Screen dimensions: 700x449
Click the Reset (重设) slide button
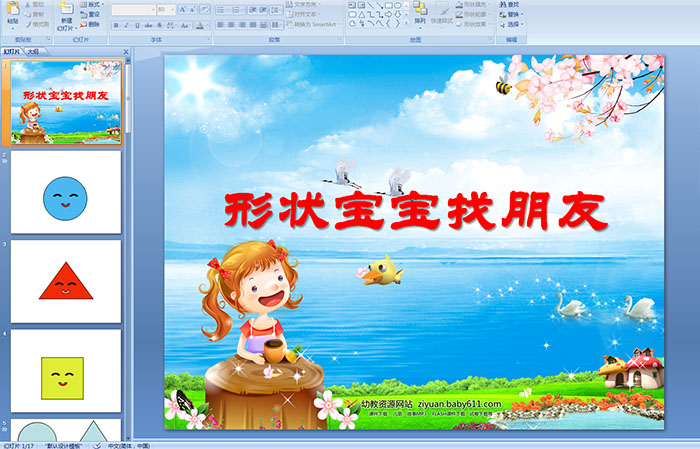pos(90,14)
